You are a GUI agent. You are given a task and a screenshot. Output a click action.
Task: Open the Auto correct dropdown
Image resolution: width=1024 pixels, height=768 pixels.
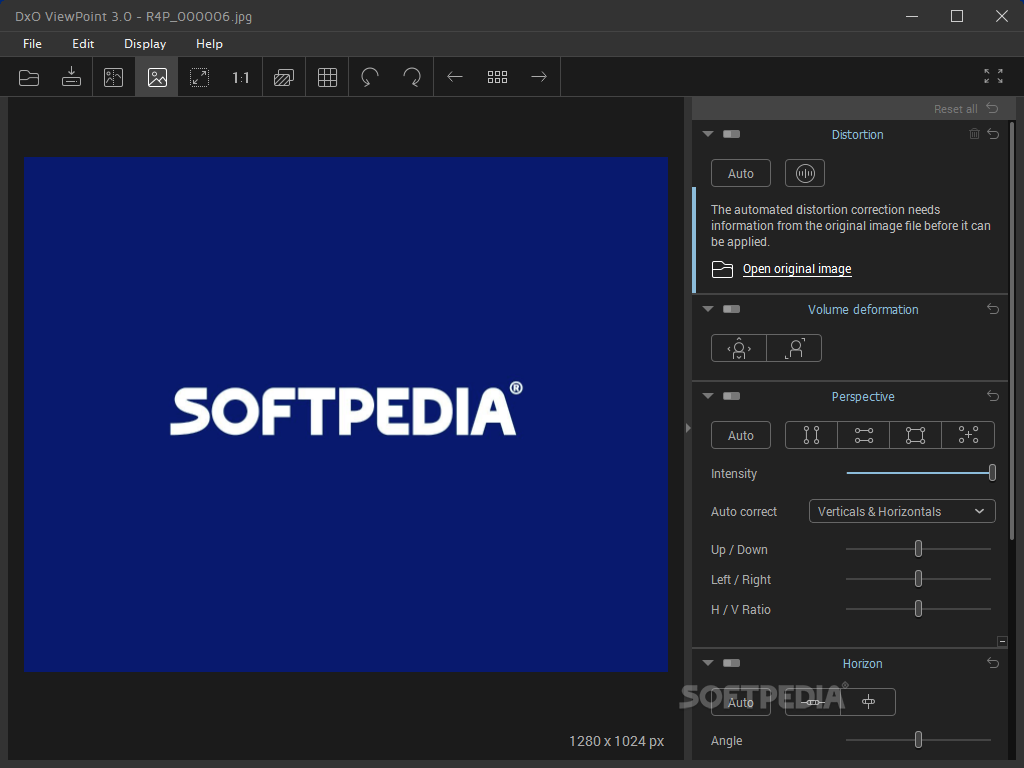902,511
